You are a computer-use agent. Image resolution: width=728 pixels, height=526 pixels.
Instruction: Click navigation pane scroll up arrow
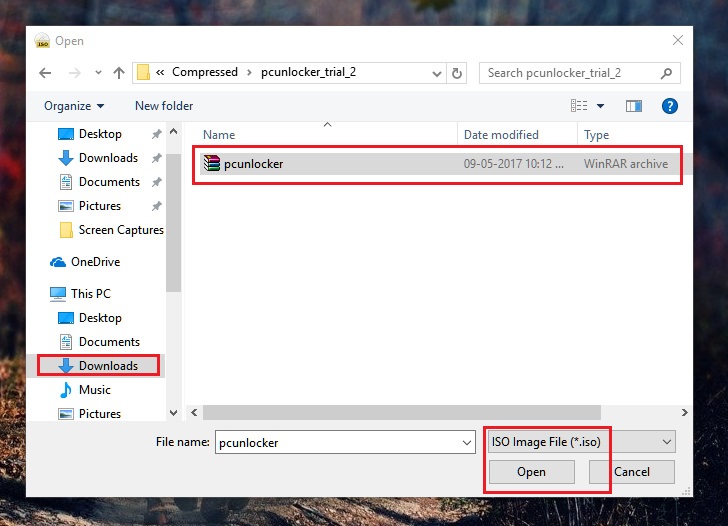[174, 131]
